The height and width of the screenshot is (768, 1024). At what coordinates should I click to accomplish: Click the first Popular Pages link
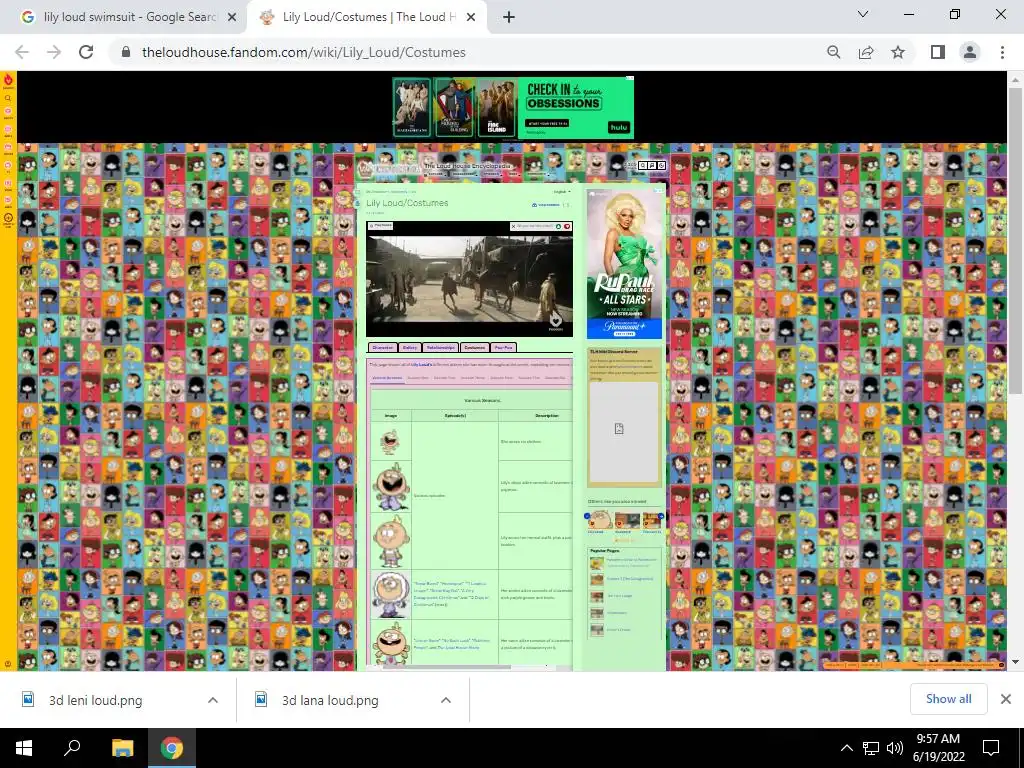[631, 559]
